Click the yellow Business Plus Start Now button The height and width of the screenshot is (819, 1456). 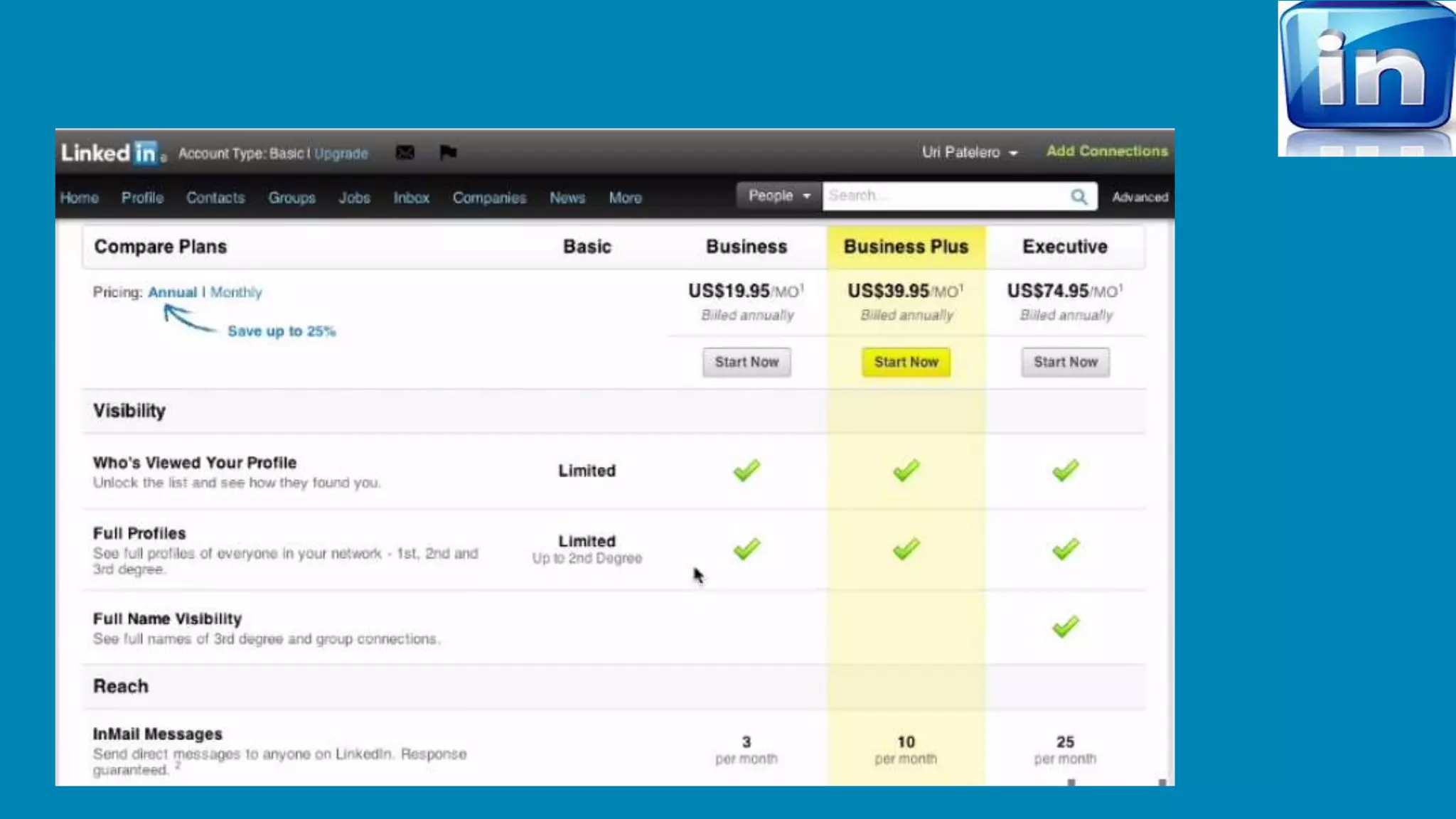(x=906, y=362)
